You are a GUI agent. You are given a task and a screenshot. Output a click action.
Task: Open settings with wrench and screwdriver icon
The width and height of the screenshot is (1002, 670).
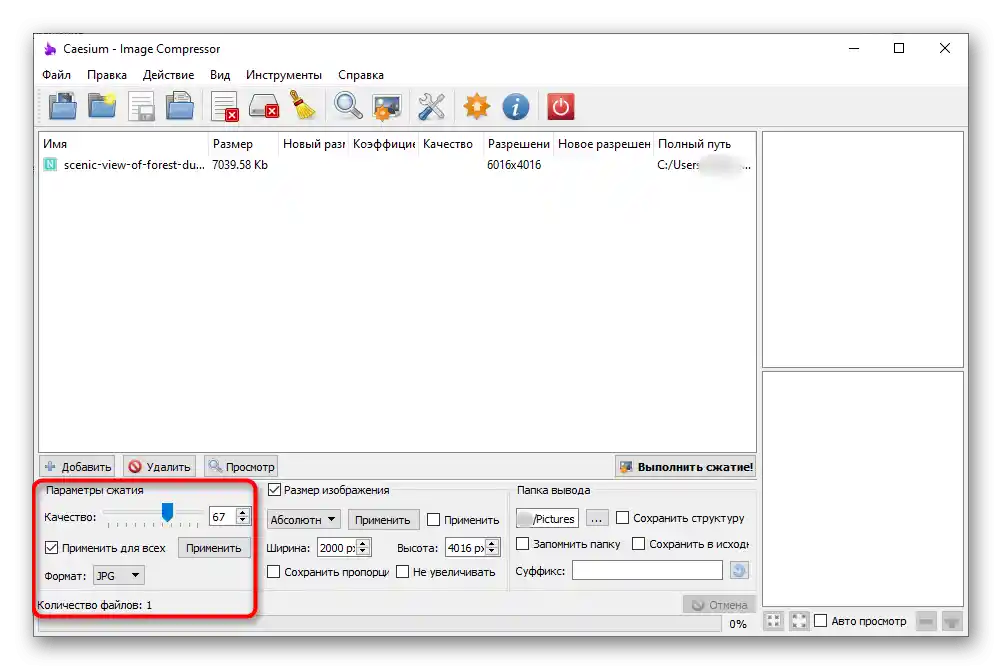click(x=431, y=106)
